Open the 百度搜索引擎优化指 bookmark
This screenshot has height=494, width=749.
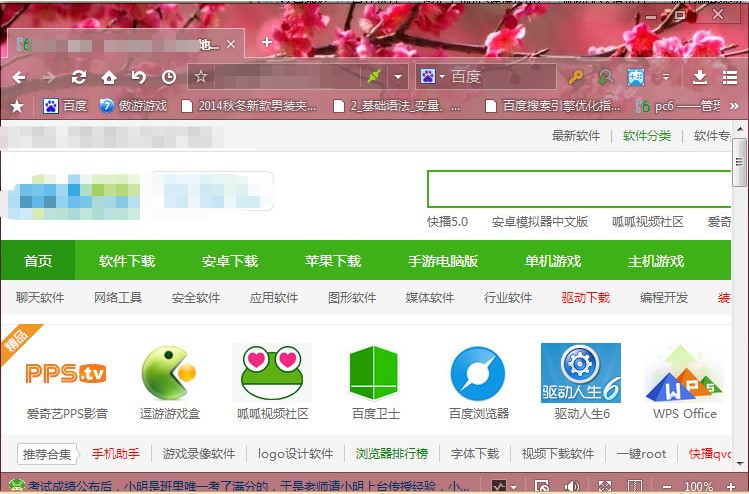(553, 106)
